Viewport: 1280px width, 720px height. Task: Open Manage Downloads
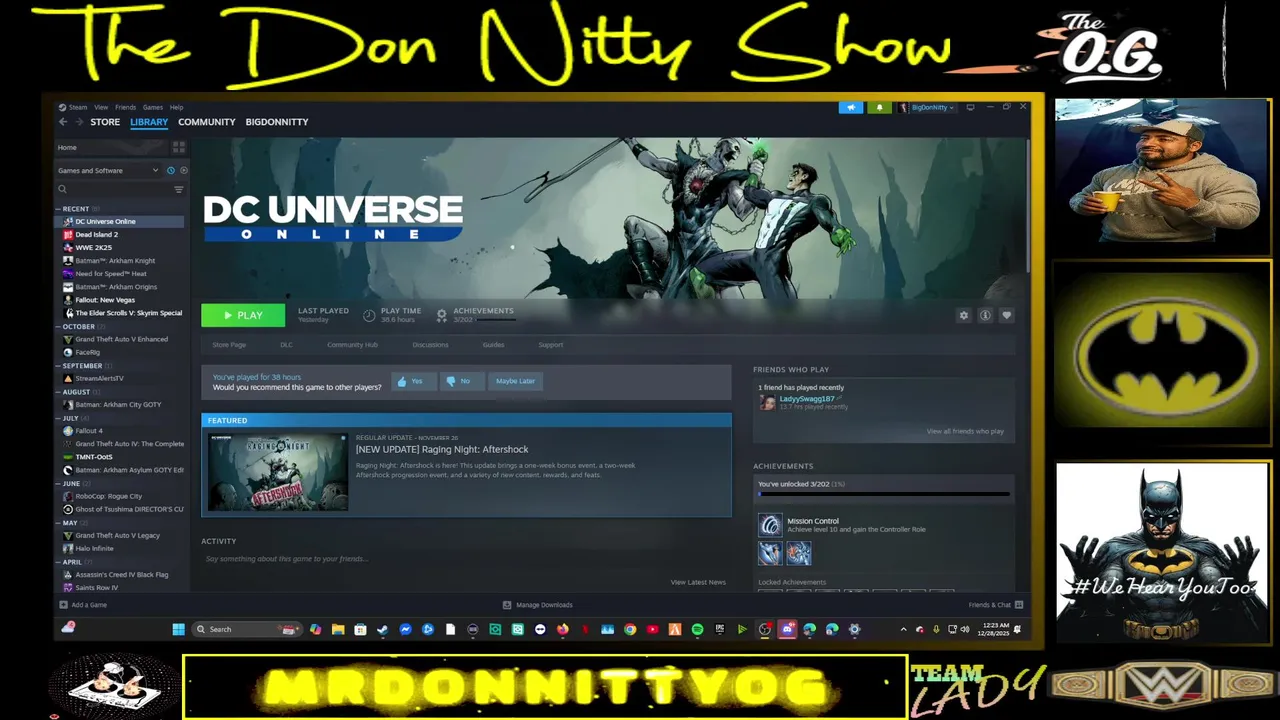[x=538, y=605]
